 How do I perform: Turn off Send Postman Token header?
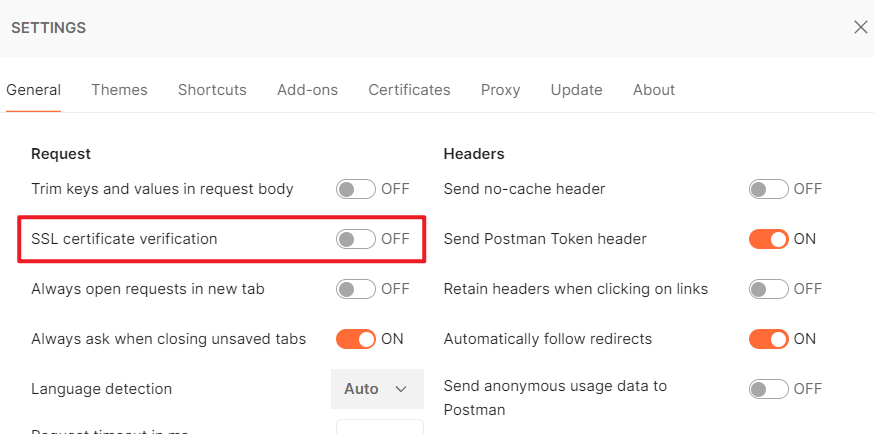point(768,239)
